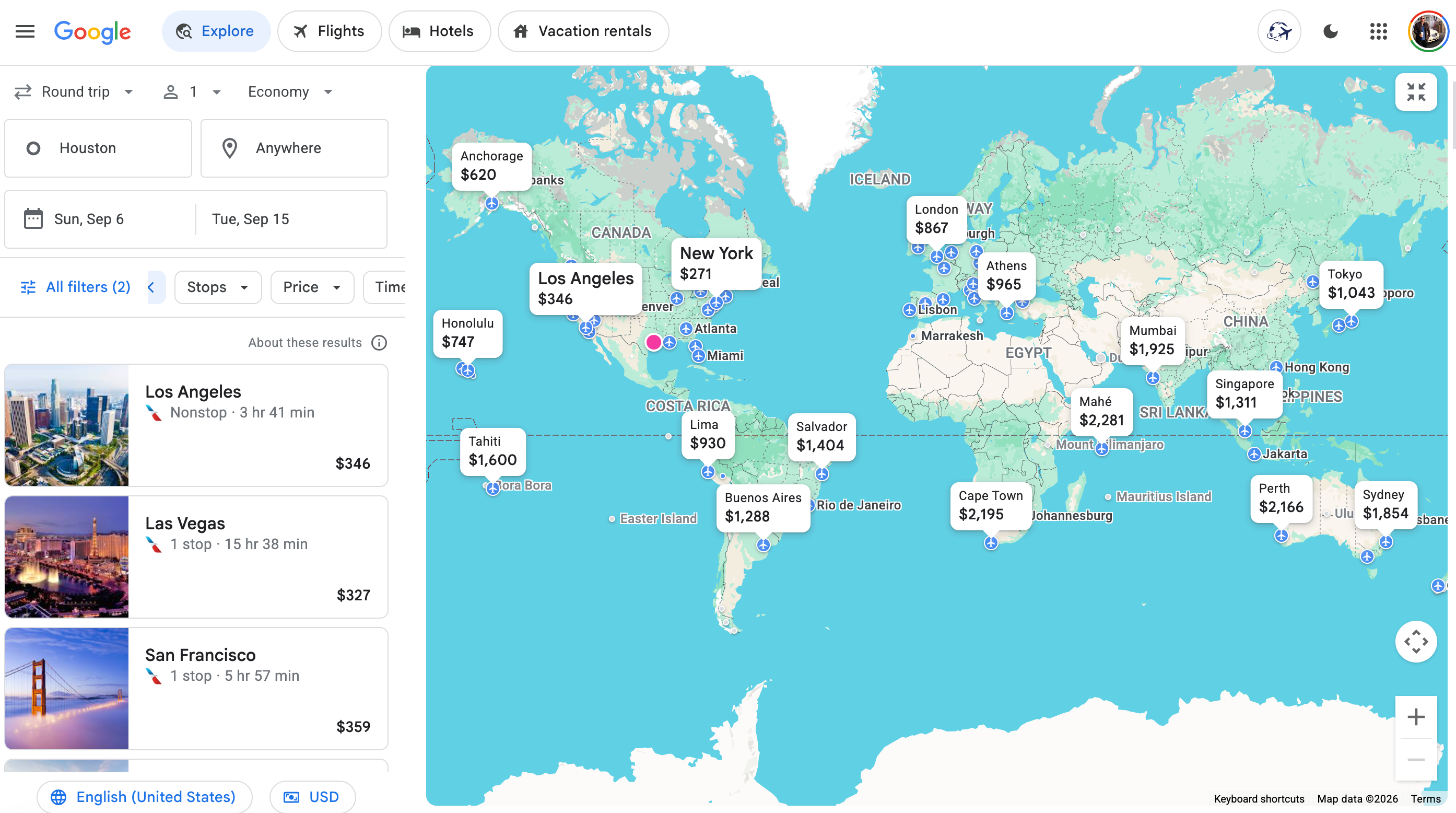Click the Atlanta airport pin on the map
This screenshot has width=1456, height=813.
pos(686,329)
